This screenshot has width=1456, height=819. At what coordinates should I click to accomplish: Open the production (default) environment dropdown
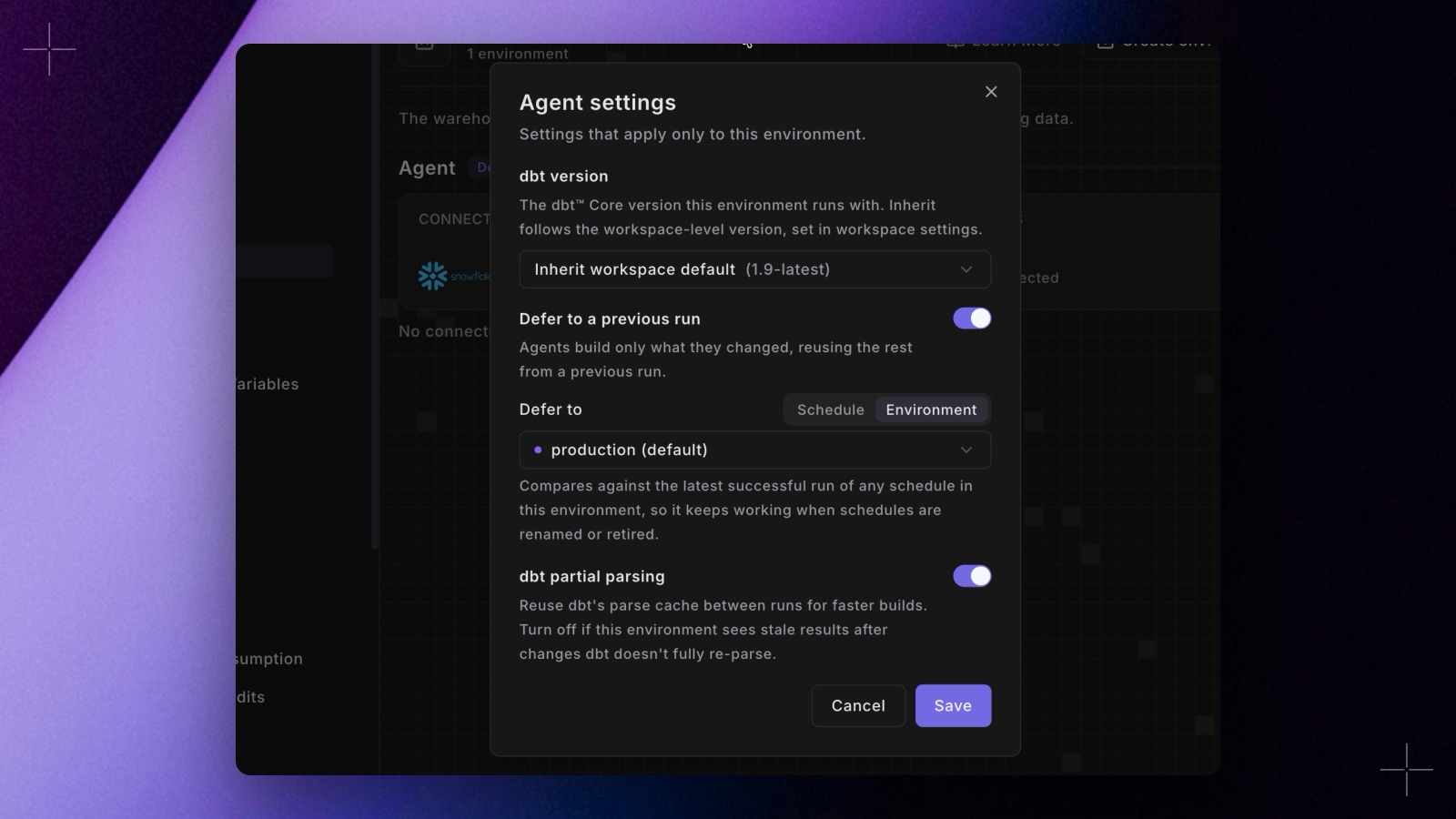pyautogui.click(x=754, y=450)
